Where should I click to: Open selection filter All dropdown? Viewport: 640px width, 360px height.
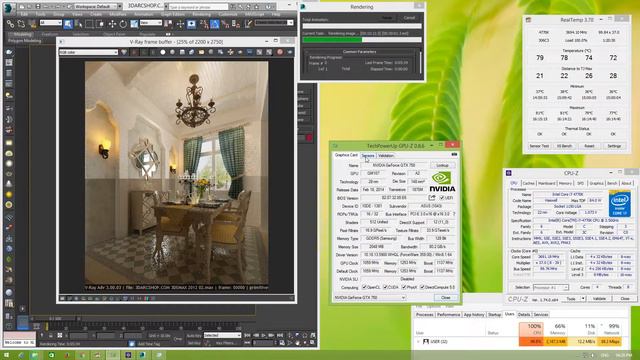pos(50,23)
